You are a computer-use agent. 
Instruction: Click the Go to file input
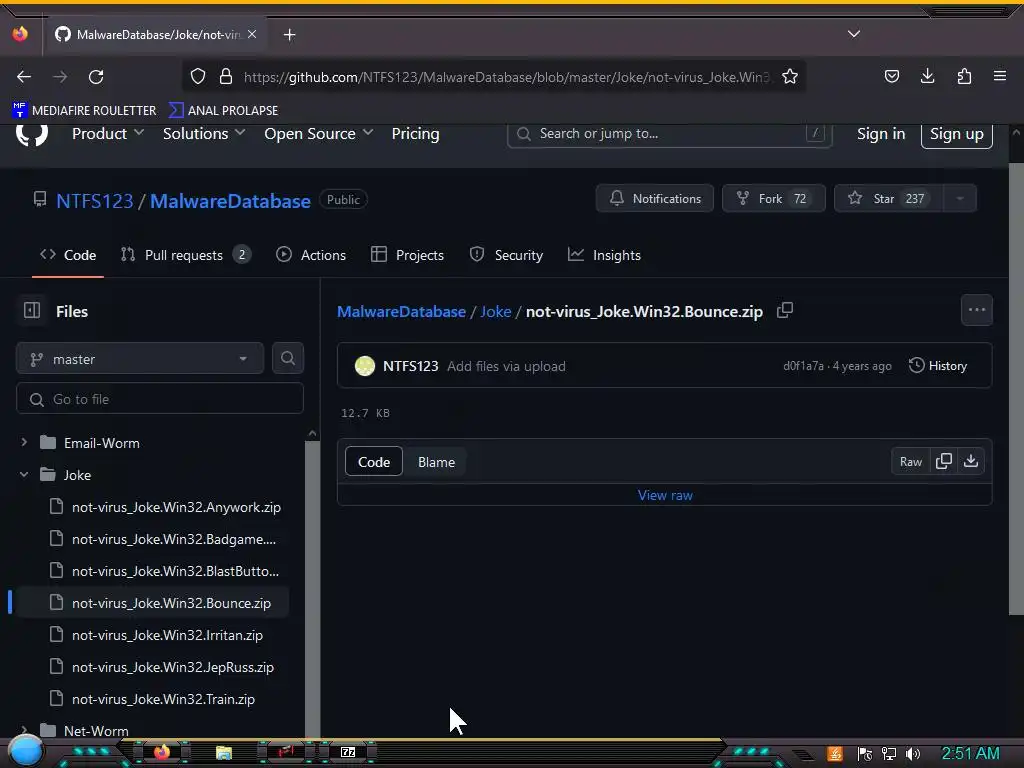coord(160,398)
